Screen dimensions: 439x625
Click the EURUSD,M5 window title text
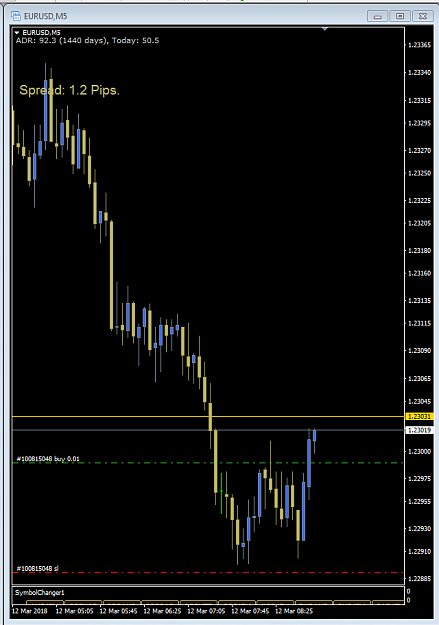[45, 16]
